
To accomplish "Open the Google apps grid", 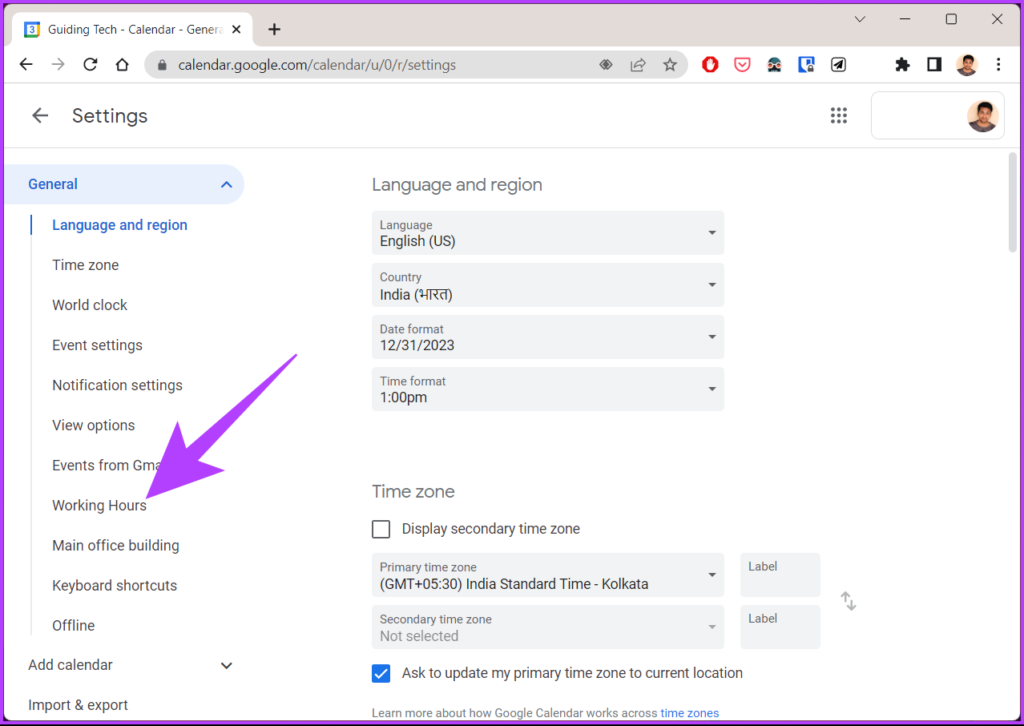I will (839, 116).
